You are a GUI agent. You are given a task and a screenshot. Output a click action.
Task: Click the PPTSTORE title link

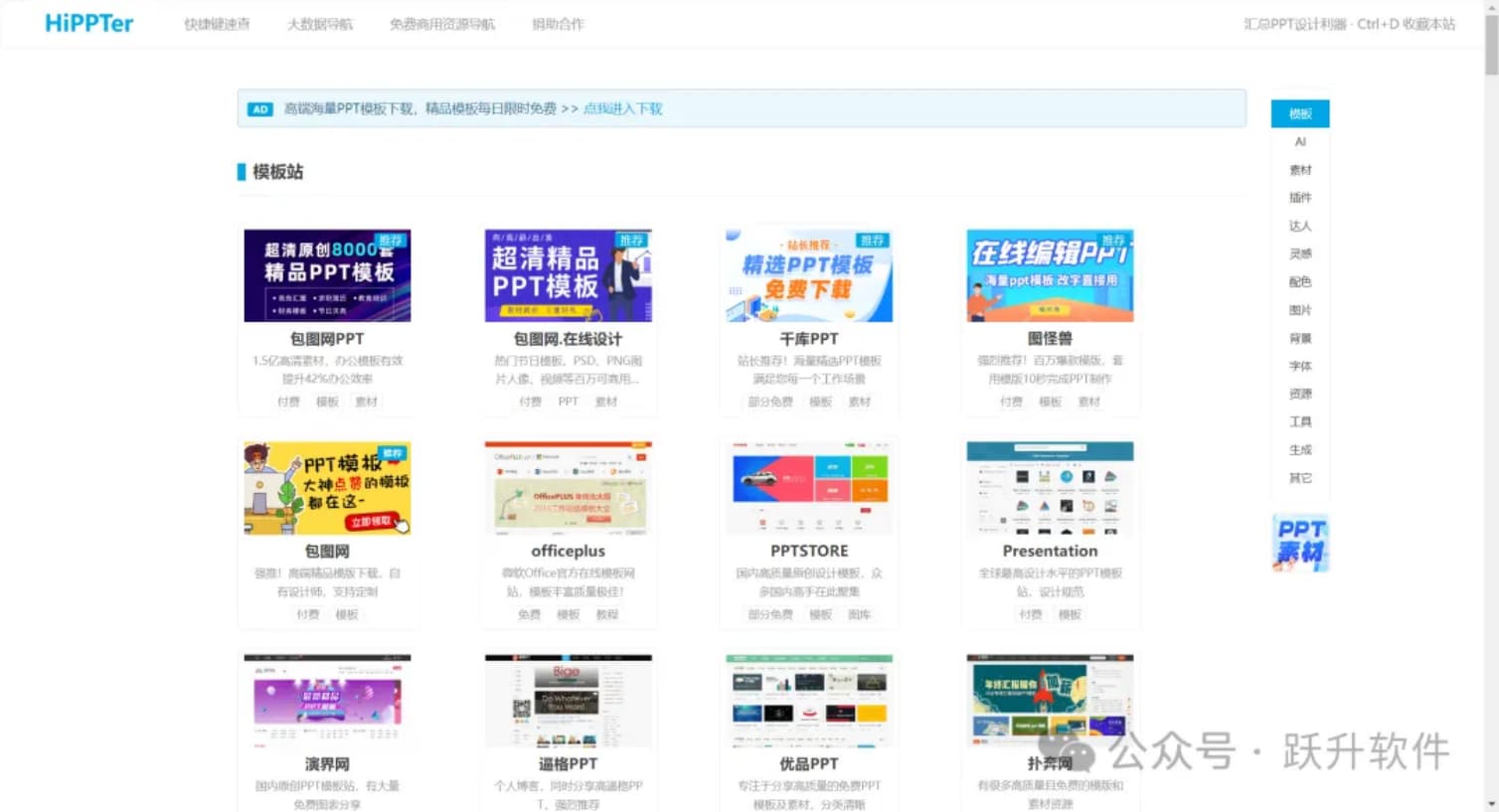click(x=809, y=552)
